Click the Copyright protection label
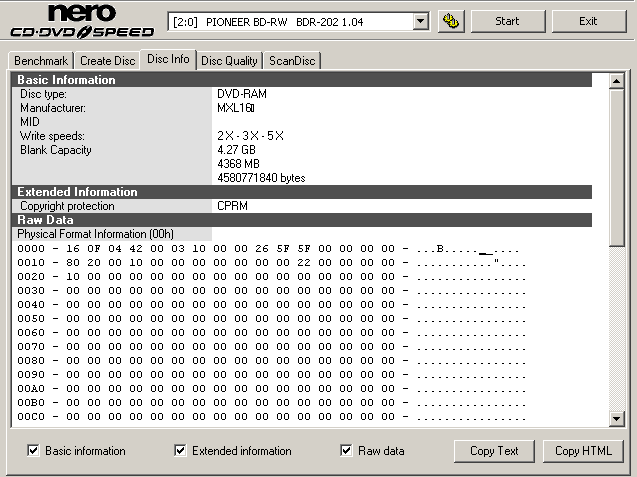The width and height of the screenshot is (637, 477). [x=67, y=206]
